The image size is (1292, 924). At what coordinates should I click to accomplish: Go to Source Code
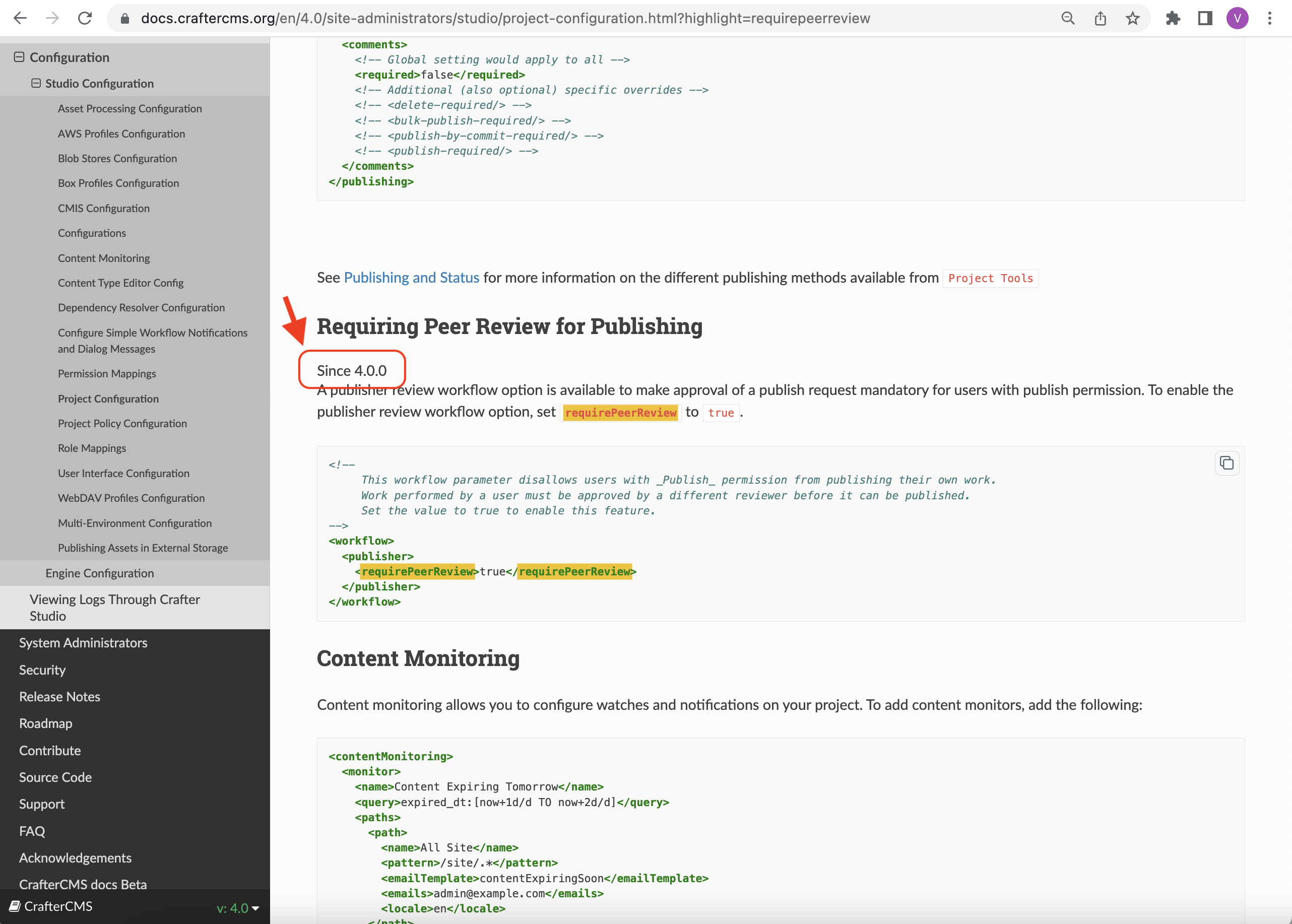pyautogui.click(x=55, y=777)
